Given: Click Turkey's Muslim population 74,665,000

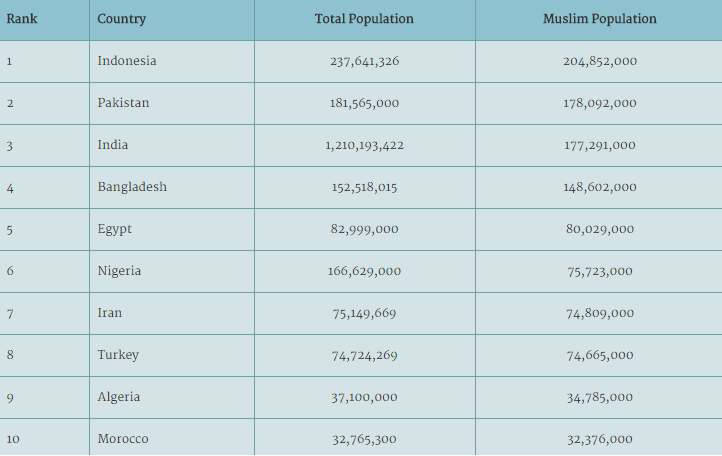Looking at the screenshot, I should coord(600,356).
